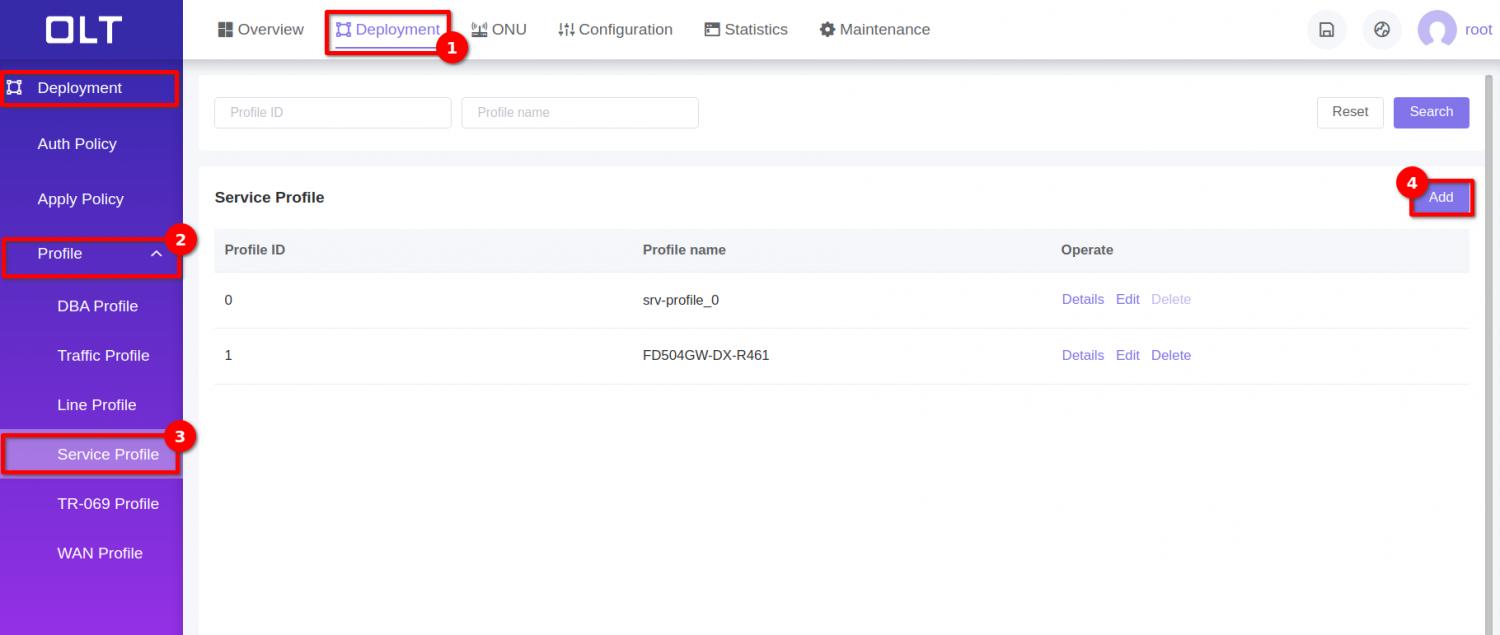
Task: Click the Profile name search field
Action: pyautogui.click(x=580, y=112)
